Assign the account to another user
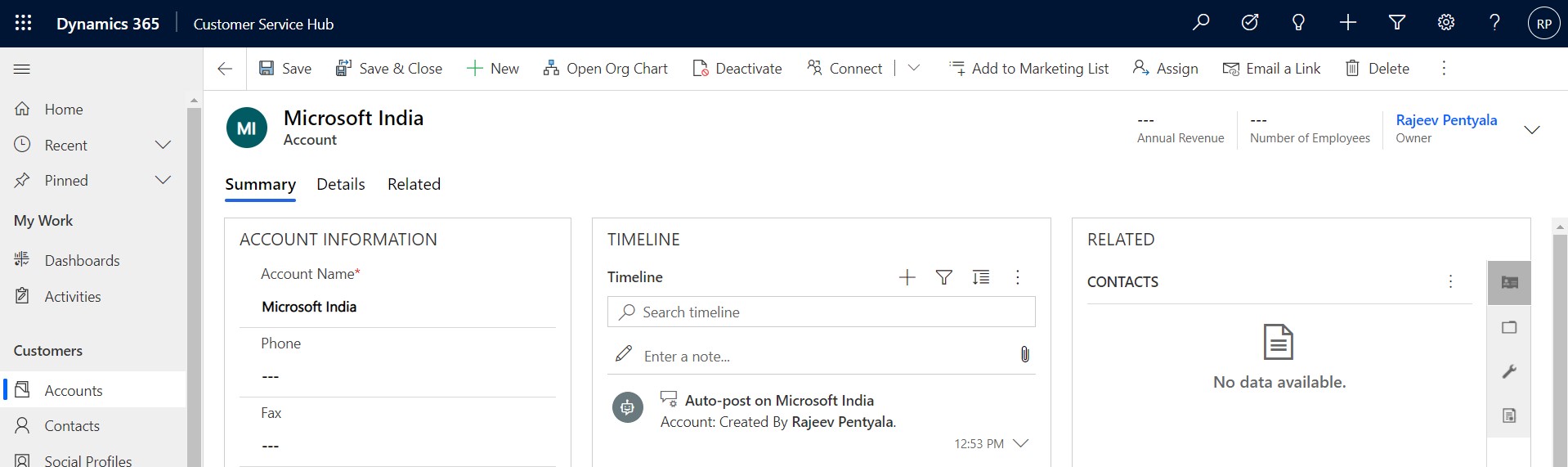 1165,69
